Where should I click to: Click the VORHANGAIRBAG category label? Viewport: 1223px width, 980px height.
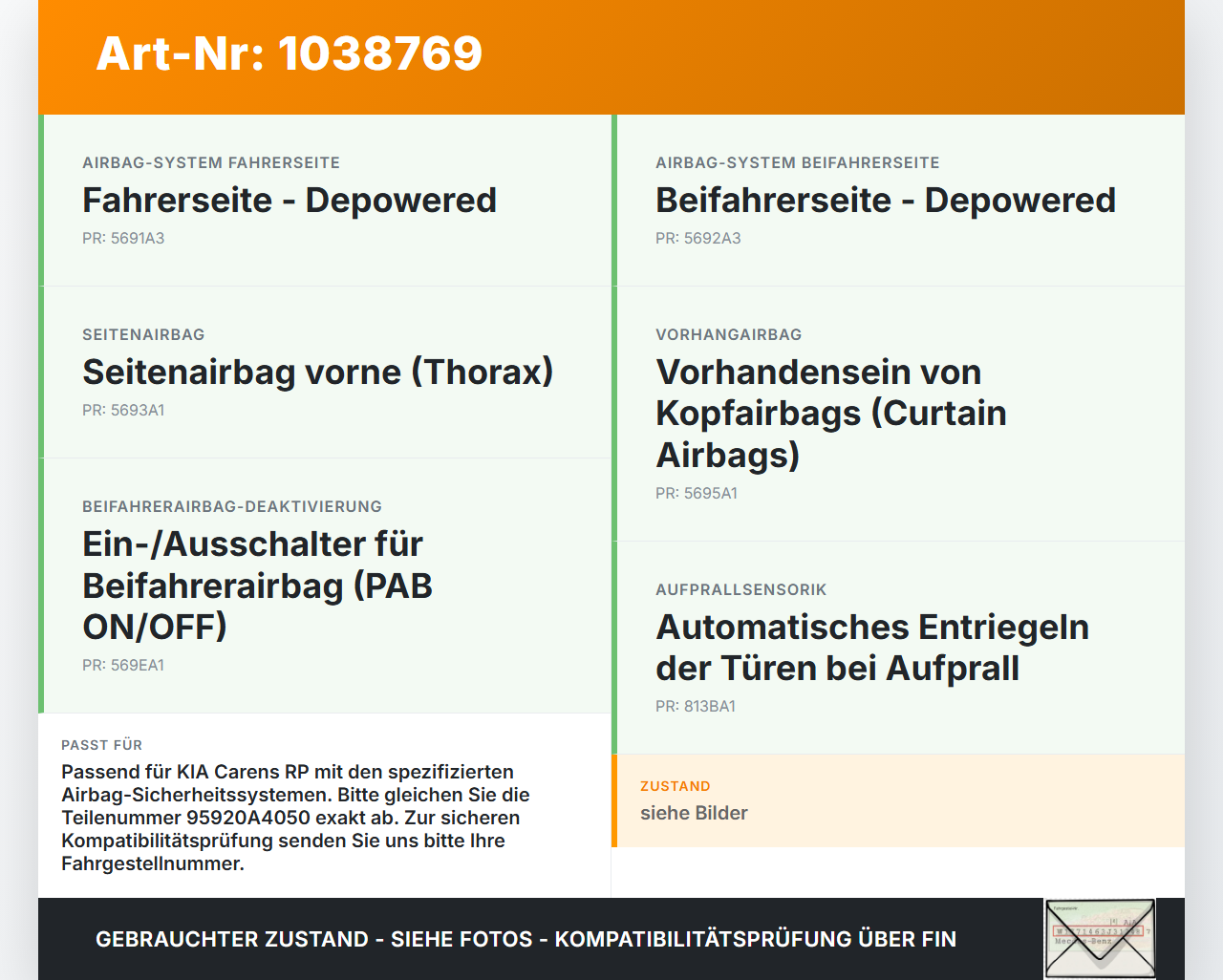point(729,334)
